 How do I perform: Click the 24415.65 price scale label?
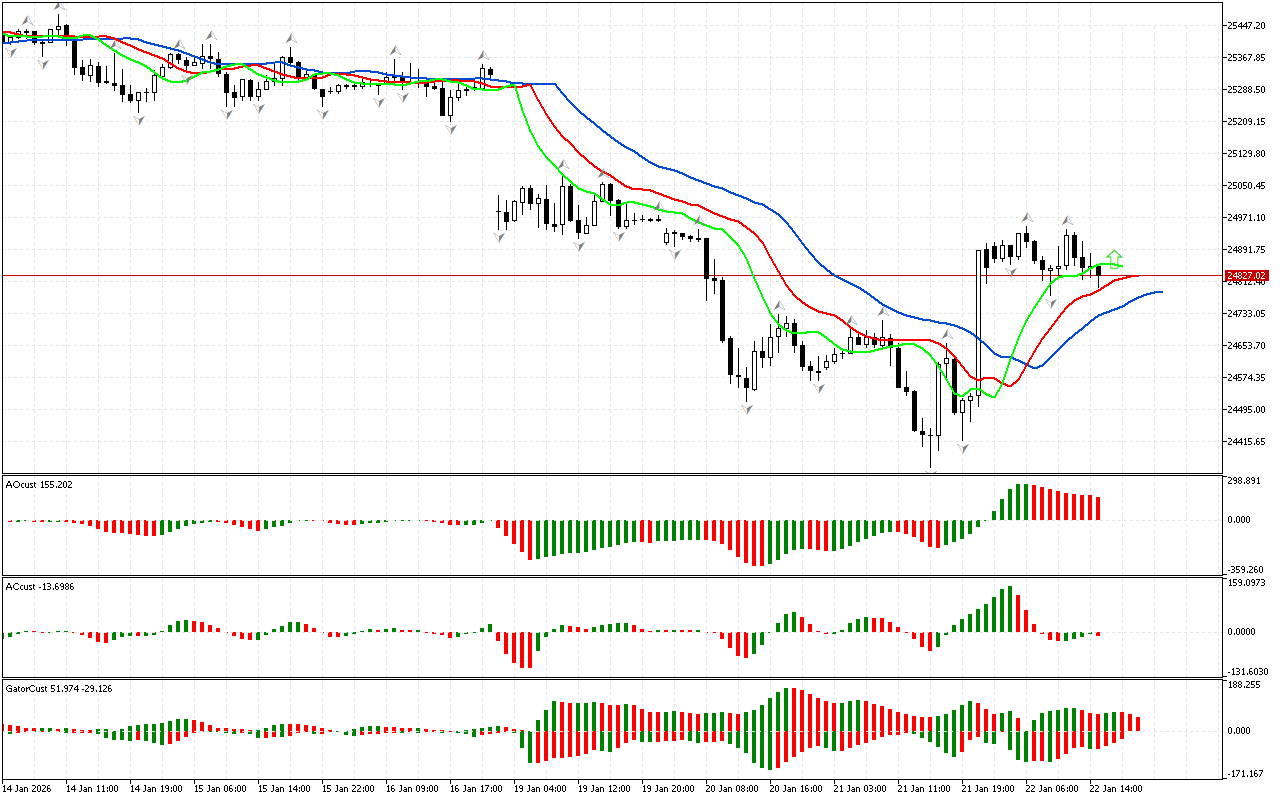pos(1246,441)
